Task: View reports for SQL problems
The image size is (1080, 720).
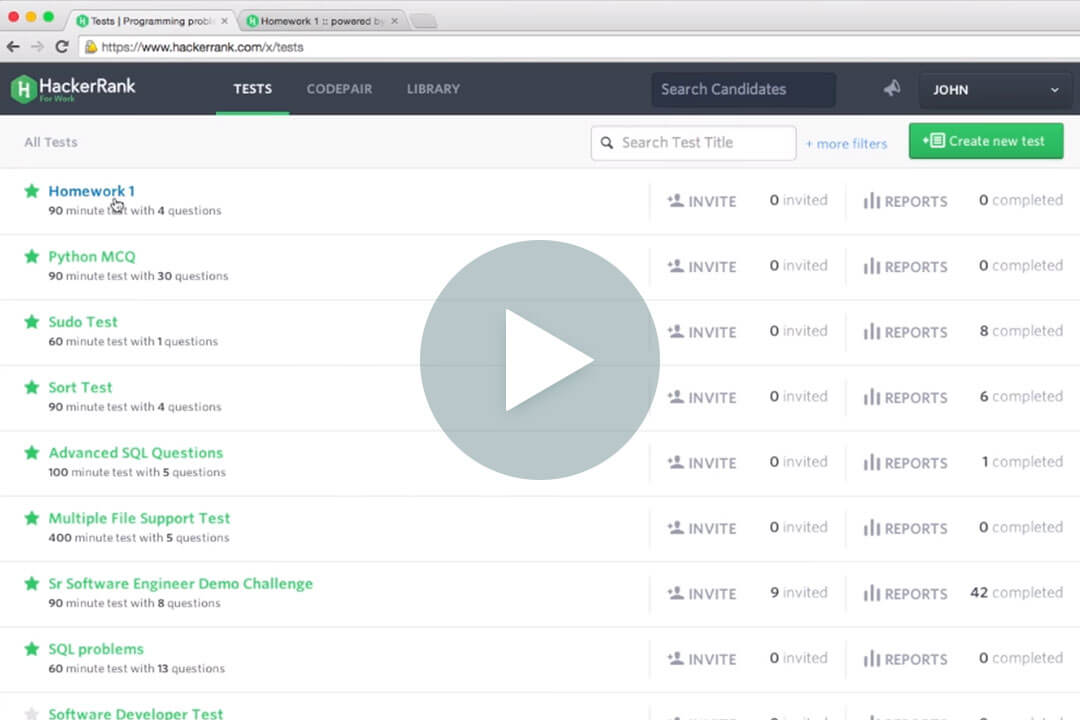Action: (x=905, y=659)
